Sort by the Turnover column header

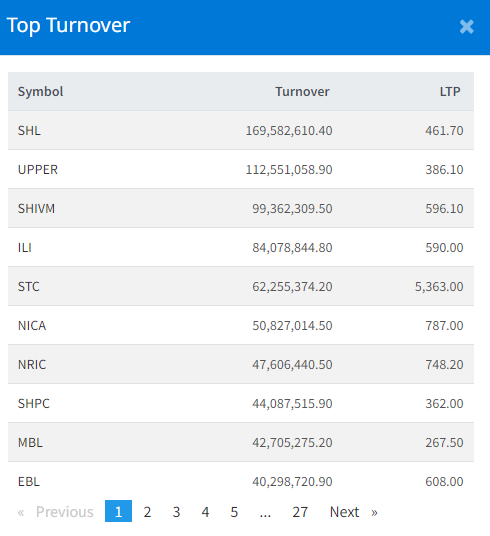[x=302, y=92]
